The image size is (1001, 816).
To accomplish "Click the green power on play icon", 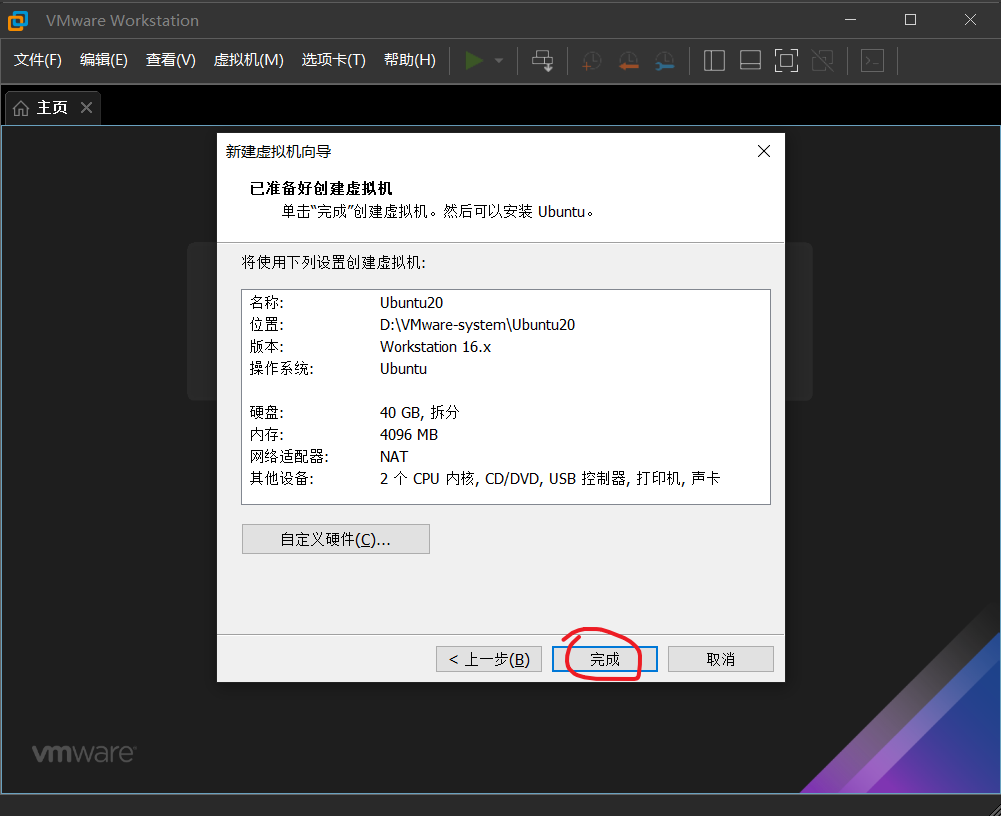I will [474, 61].
